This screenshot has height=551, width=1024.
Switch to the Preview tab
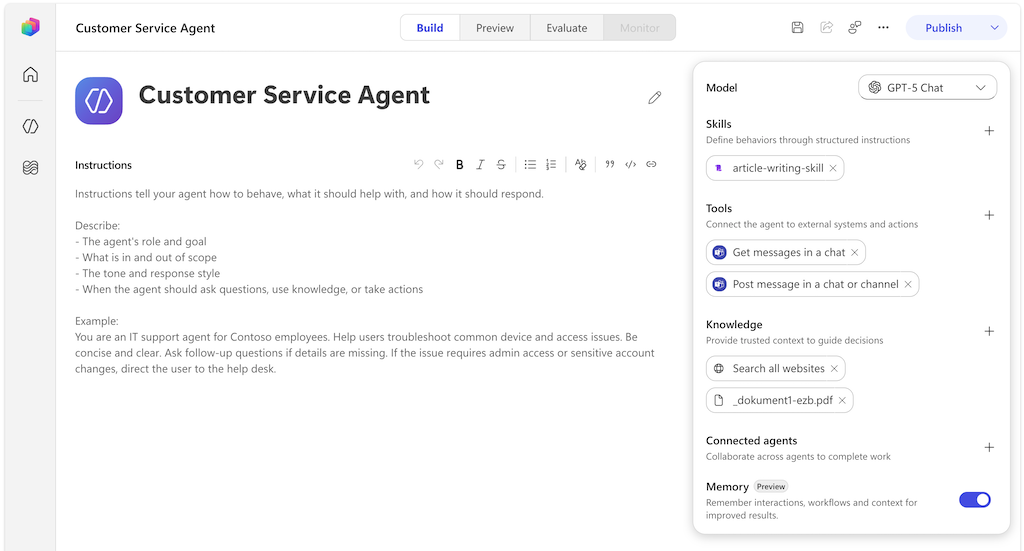coord(494,28)
